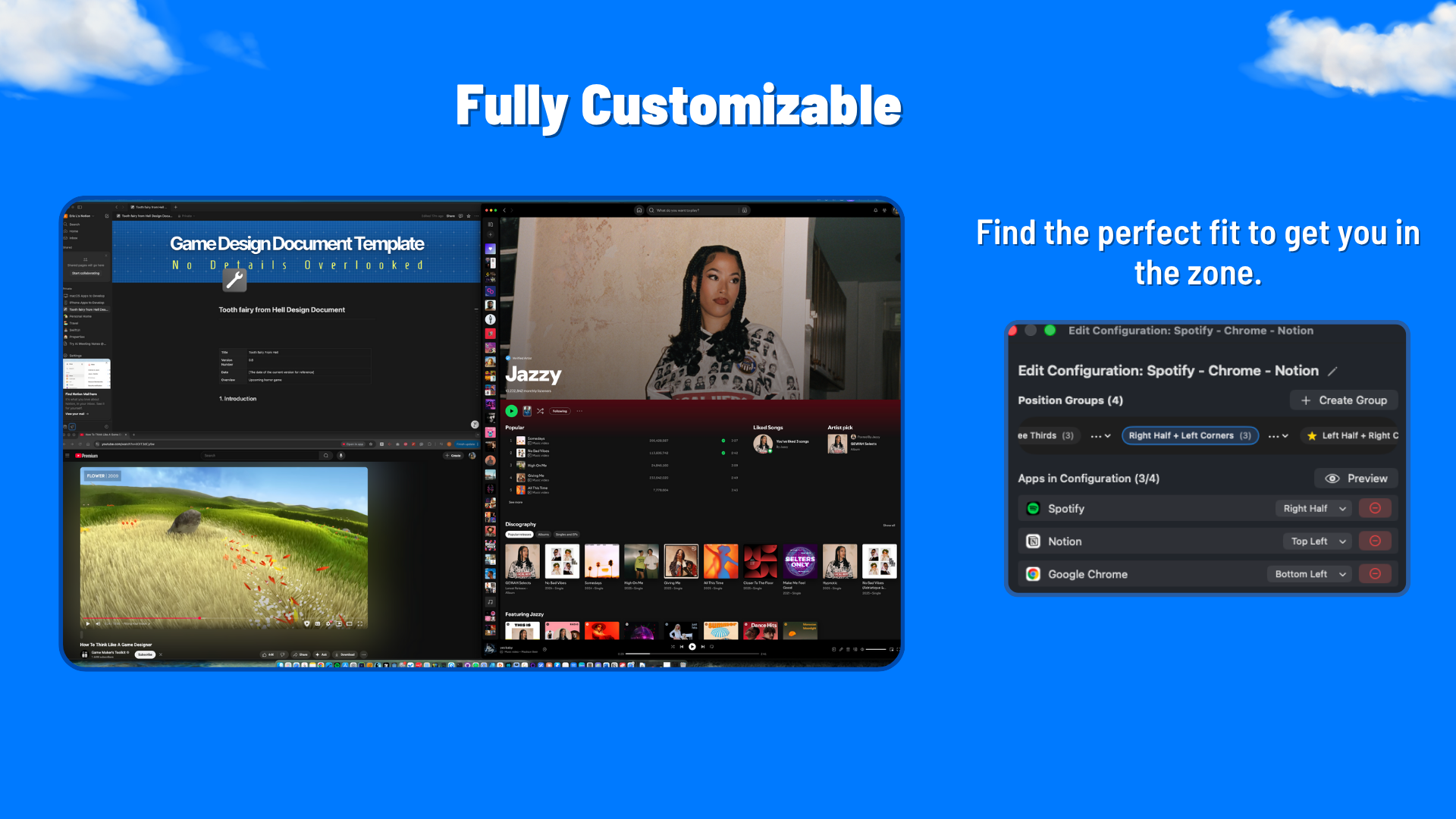Remove Spotify from the configuration
Viewport: 1456px width, 819px height.
pyautogui.click(x=1375, y=509)
